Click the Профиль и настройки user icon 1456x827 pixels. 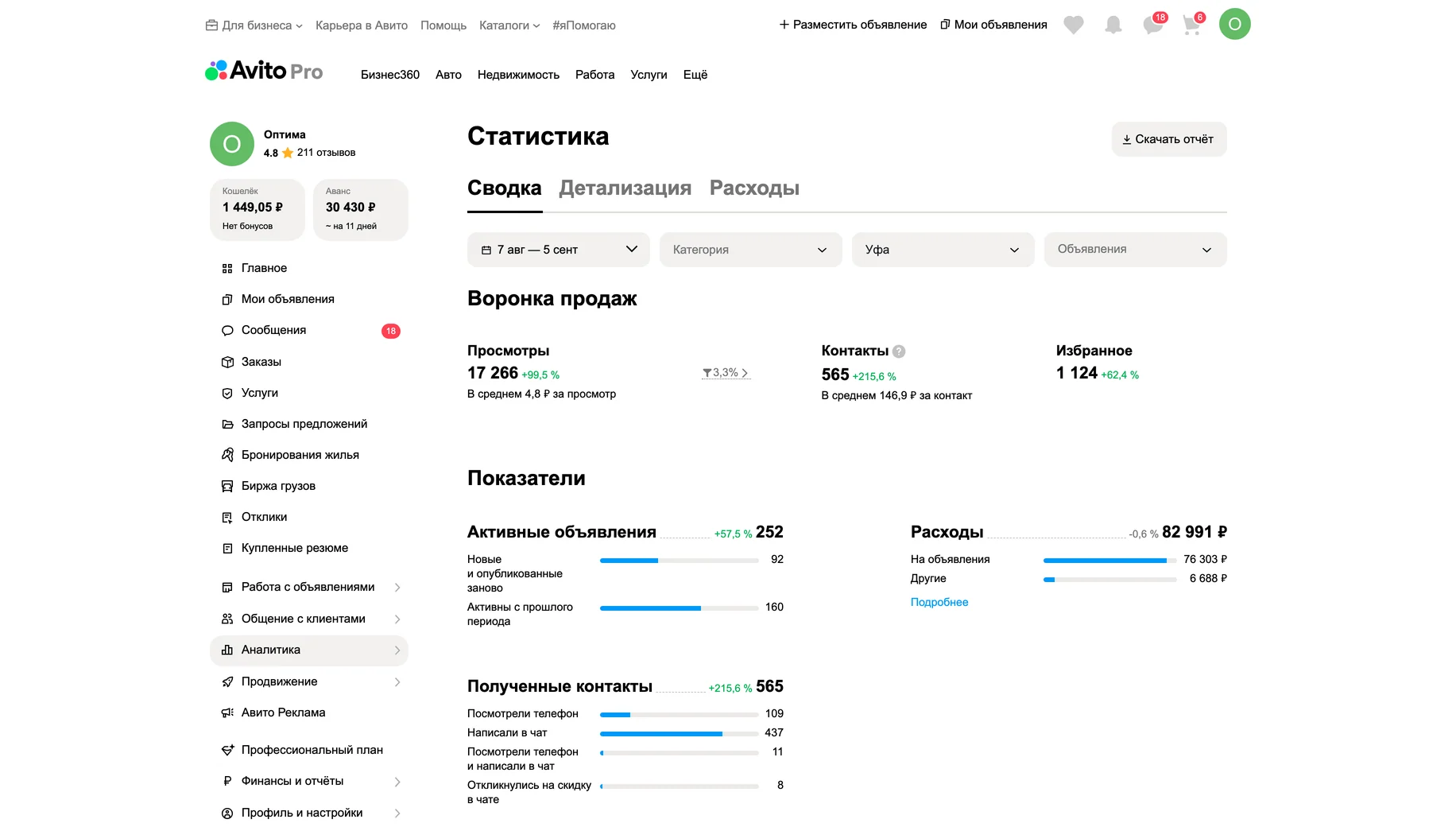click(227, 813)
